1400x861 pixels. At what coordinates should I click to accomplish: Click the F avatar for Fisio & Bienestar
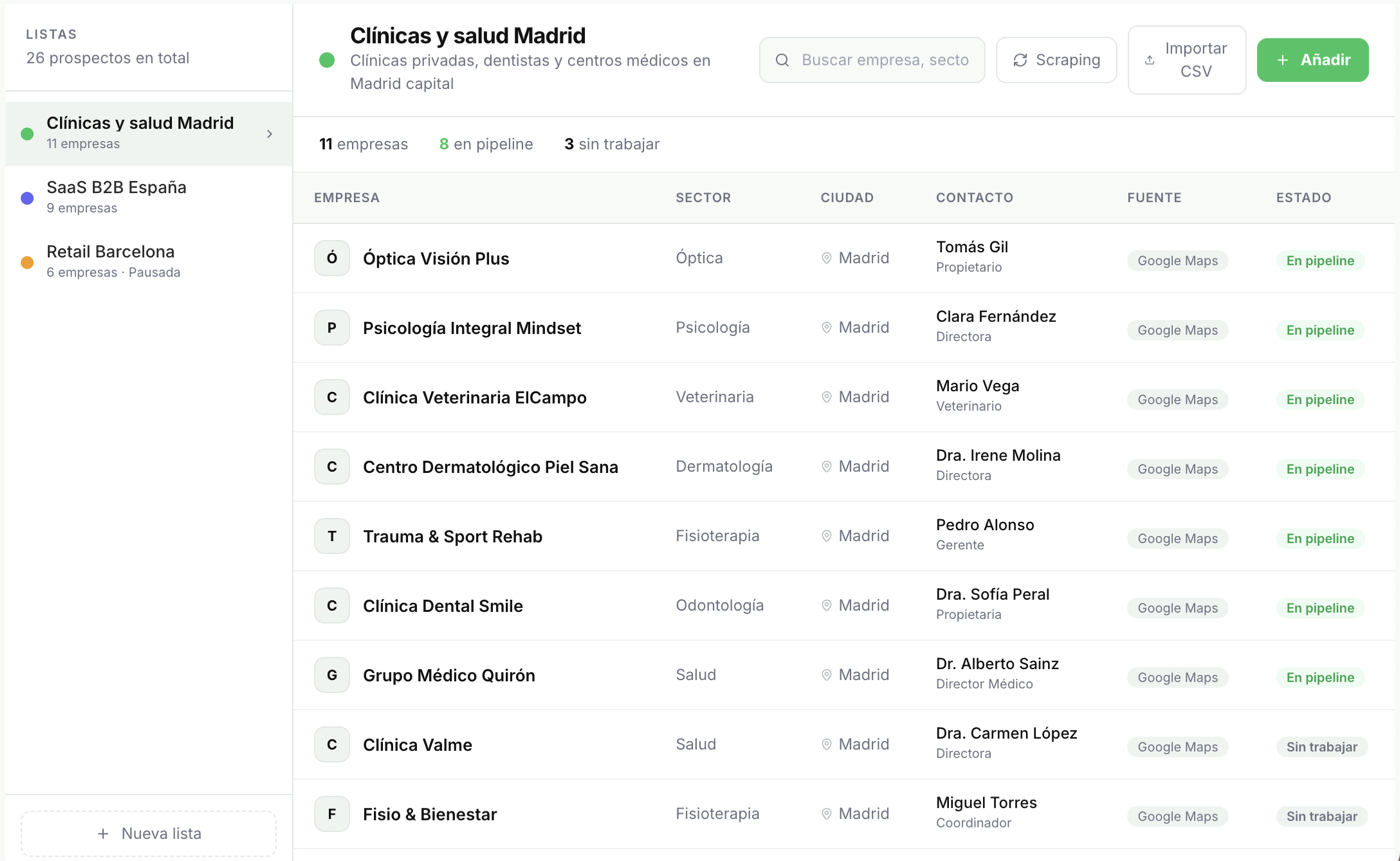(332, 814)
